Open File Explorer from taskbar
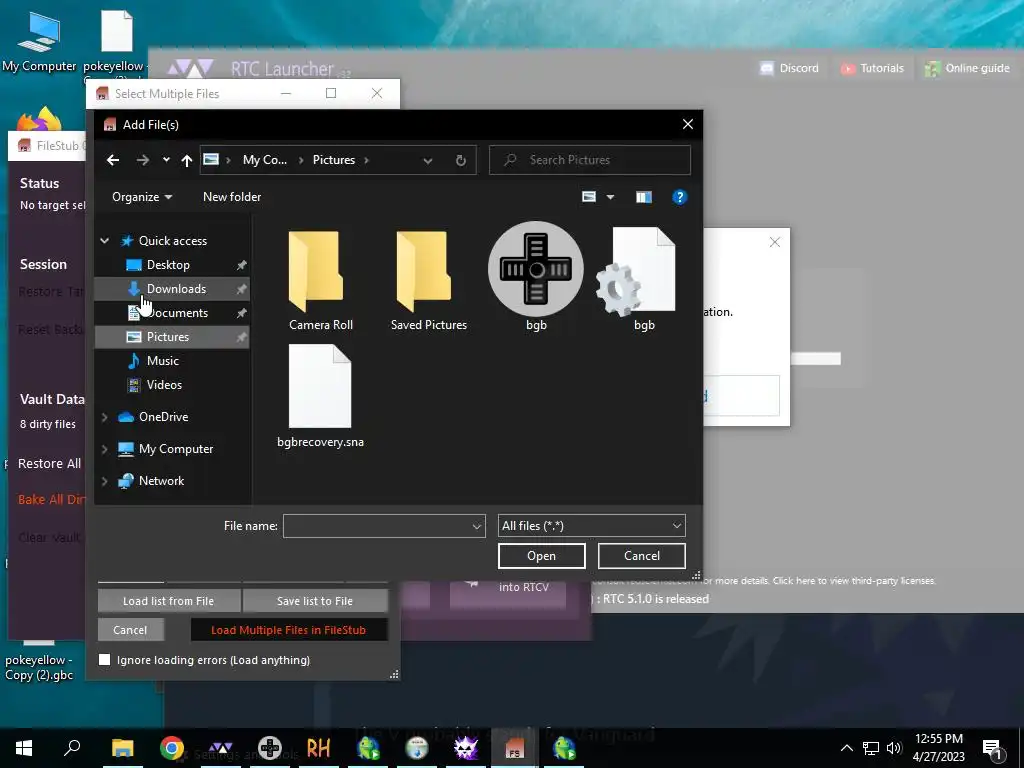Image resolution: width=1024 pixels, height=768 pixels. click(122, 748)
